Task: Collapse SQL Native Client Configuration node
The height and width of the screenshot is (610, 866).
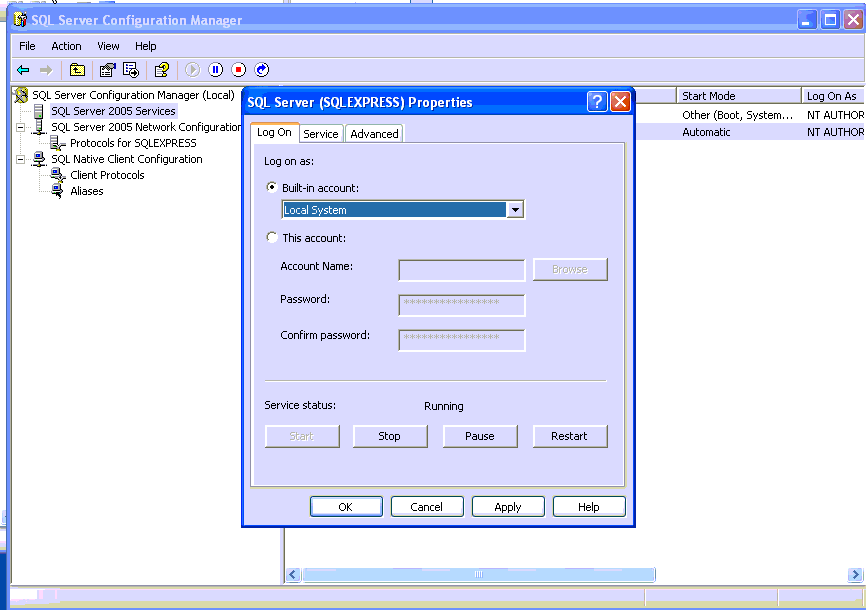Action: click(x=20, y=159)
